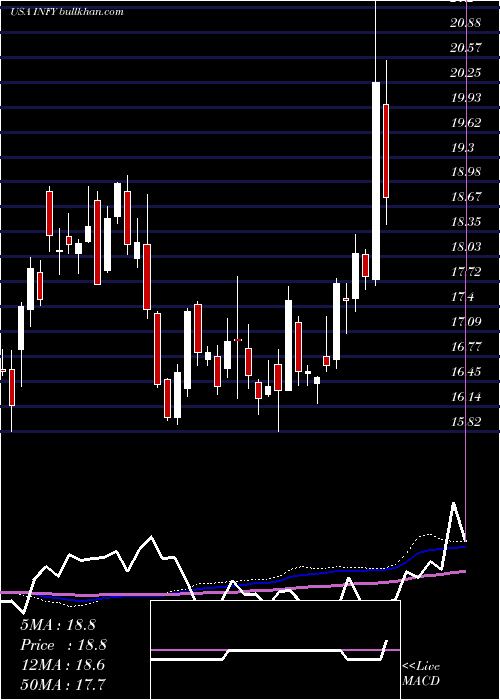Click the 18.03 price axis label

466,246
